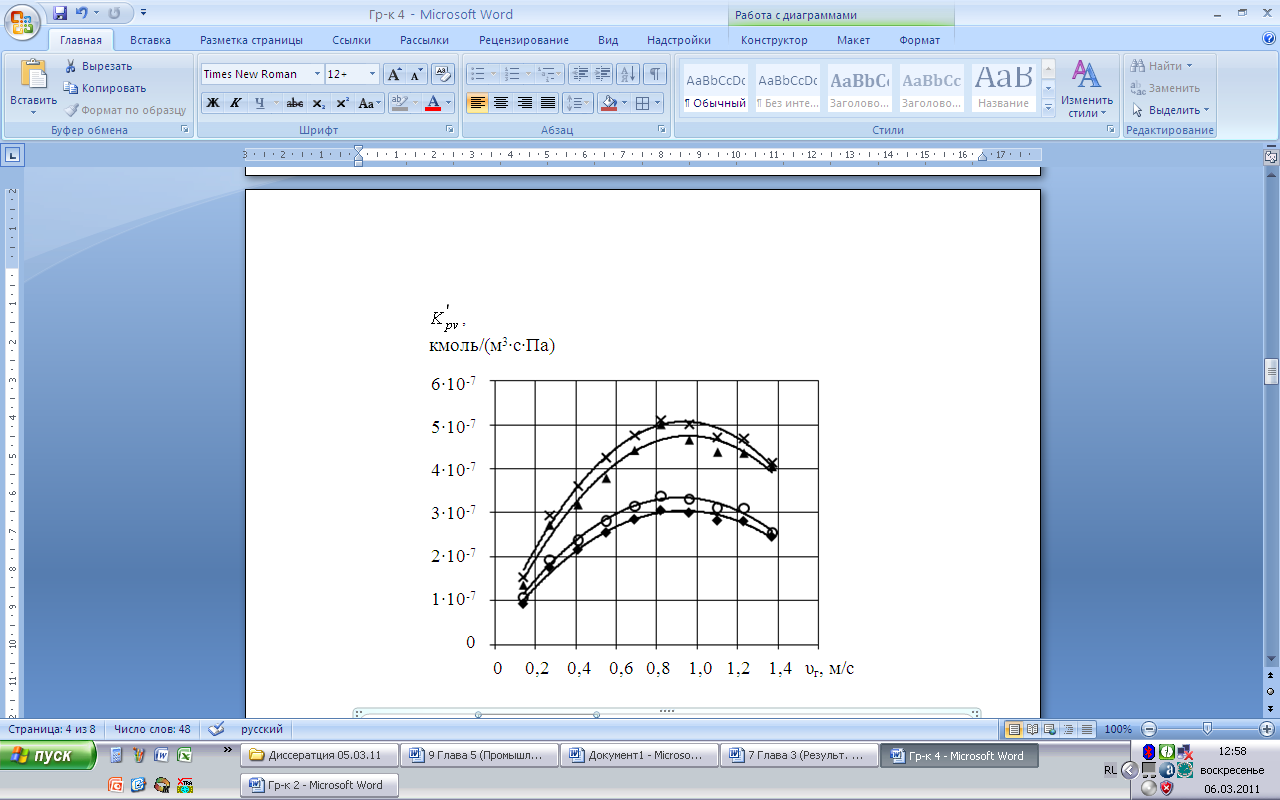Toggle subscript x₂ formatting

(x=318, y=103)
